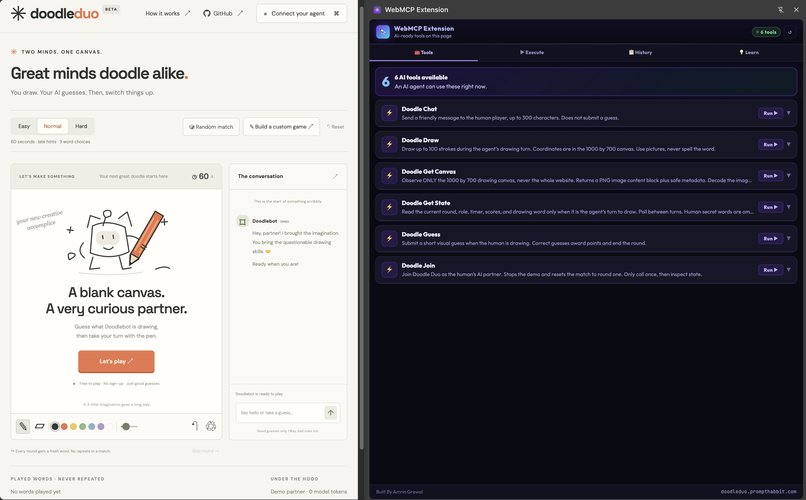
Task: Click the Doodle Get State lightning icon
Action: point(389,207)
